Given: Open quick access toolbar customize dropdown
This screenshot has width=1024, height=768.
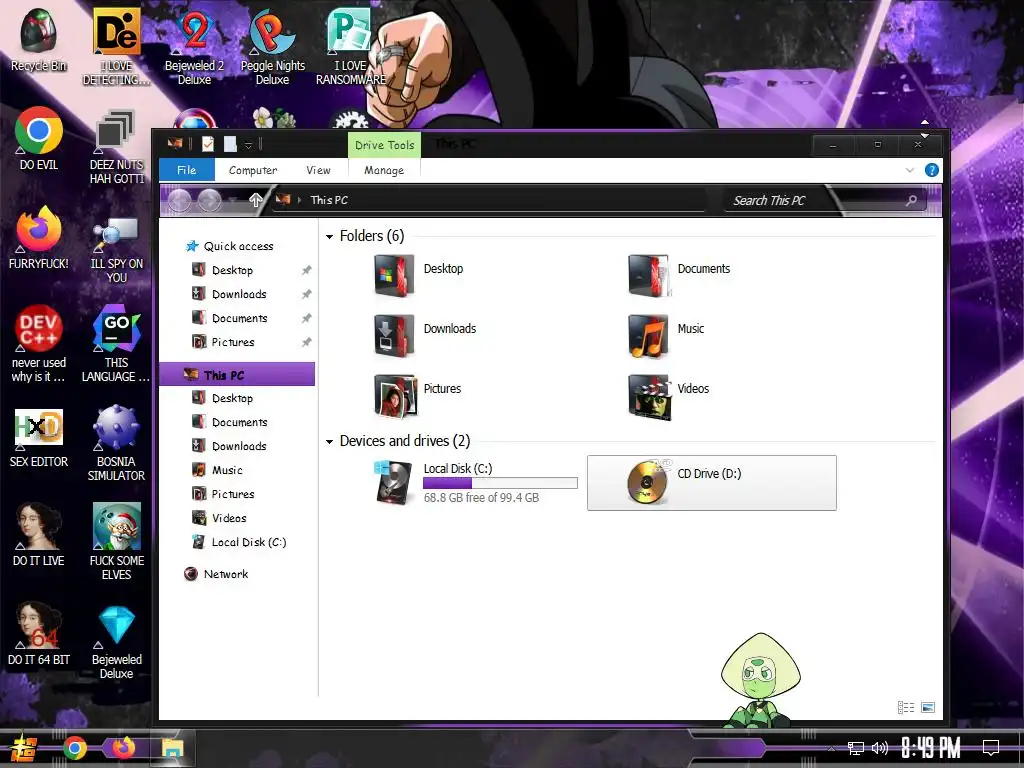Looking at the screenshot, I should click(x=248, y=145).
